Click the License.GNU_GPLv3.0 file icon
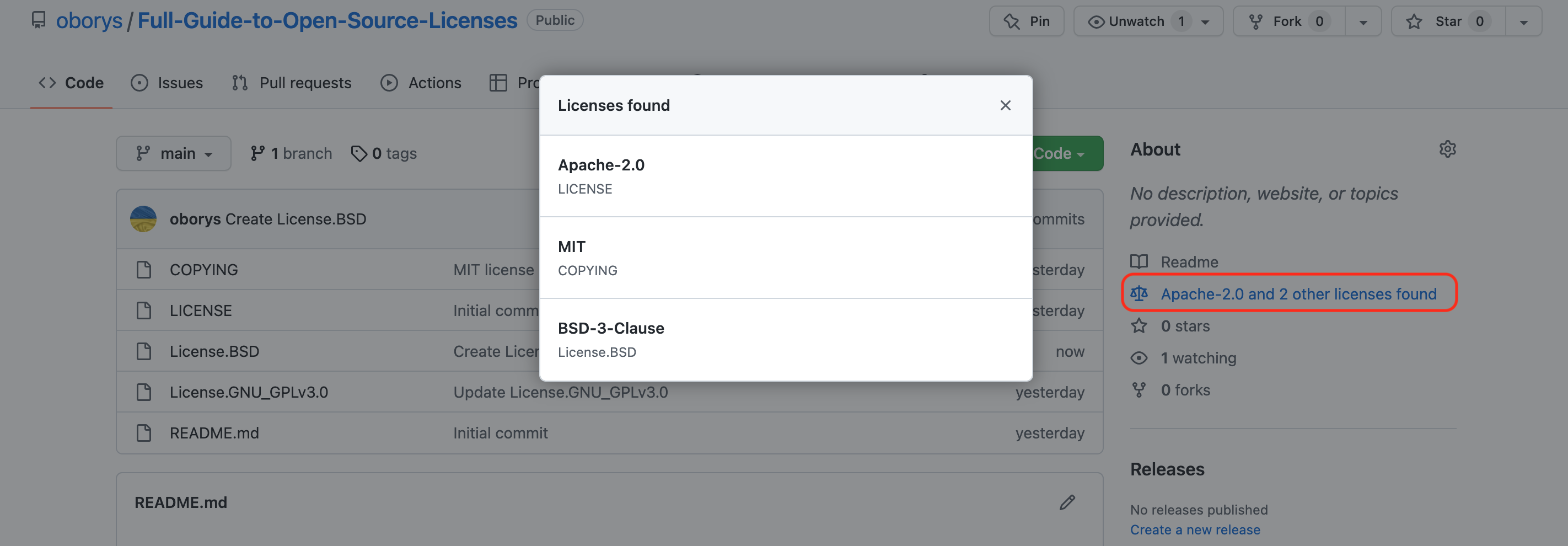Screen dimensions: 1568x546 click(x=144, y=392)
